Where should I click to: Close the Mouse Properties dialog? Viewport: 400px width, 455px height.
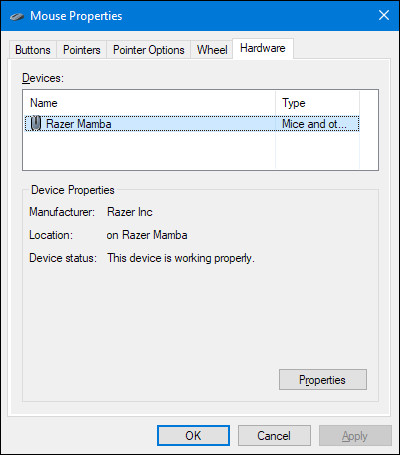click(x=384, y=15)
